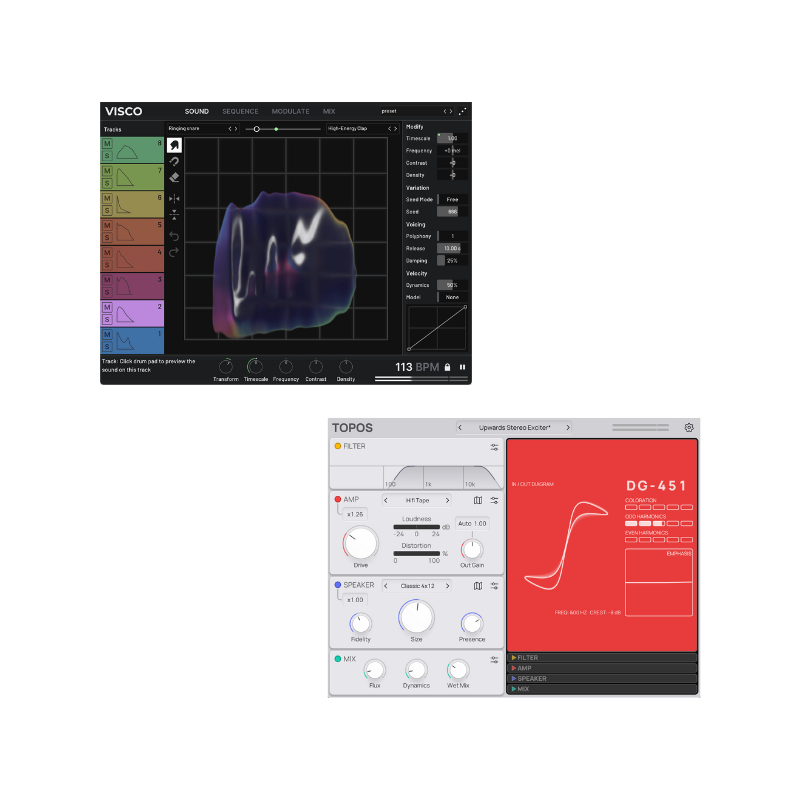The image size is (800, 800).
Task: Pause playback next to the BPM display
Action: [x=463, y=367]
